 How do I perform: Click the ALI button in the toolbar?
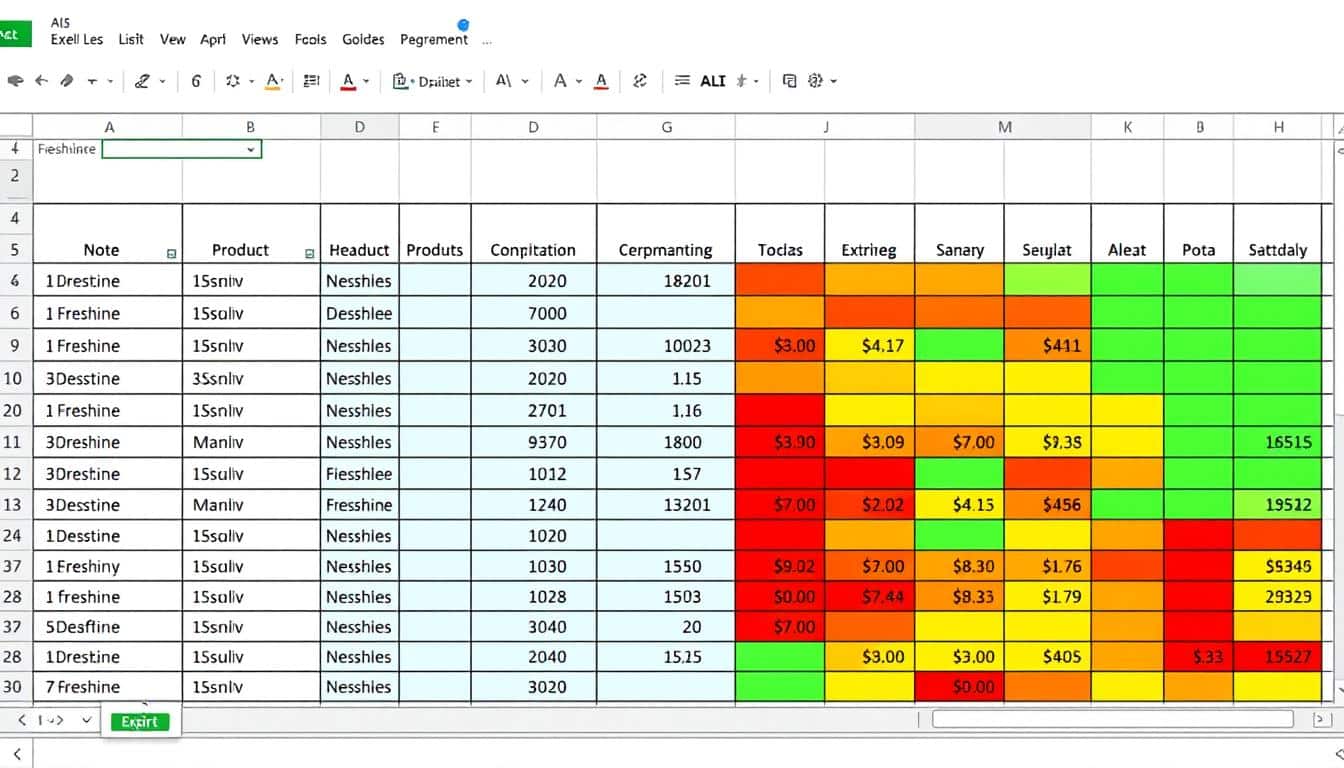tap(713, 81)
